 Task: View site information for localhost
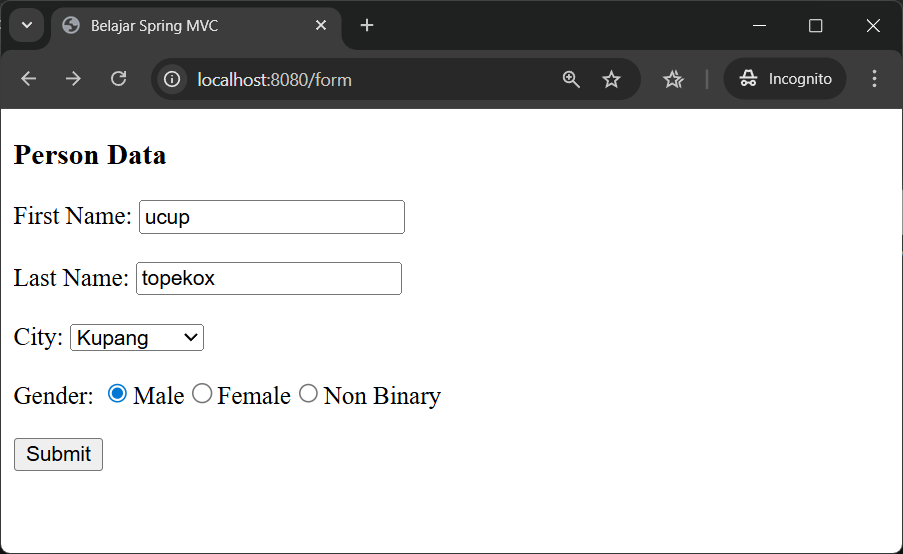click(172, 79)
